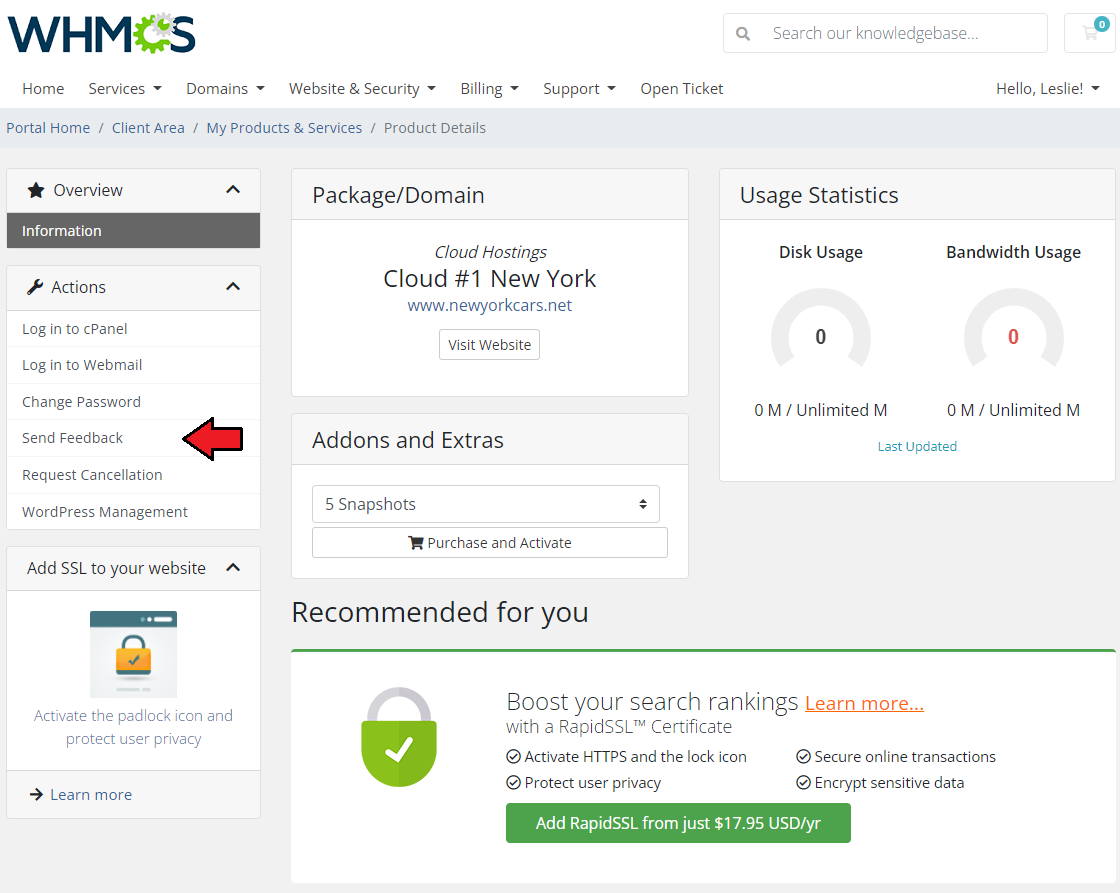Image resolution: width=1120 pixels, height=893 pixels.
Task: Open the Hello, Leslie! account menu
Action: [x=1047, y=89]
